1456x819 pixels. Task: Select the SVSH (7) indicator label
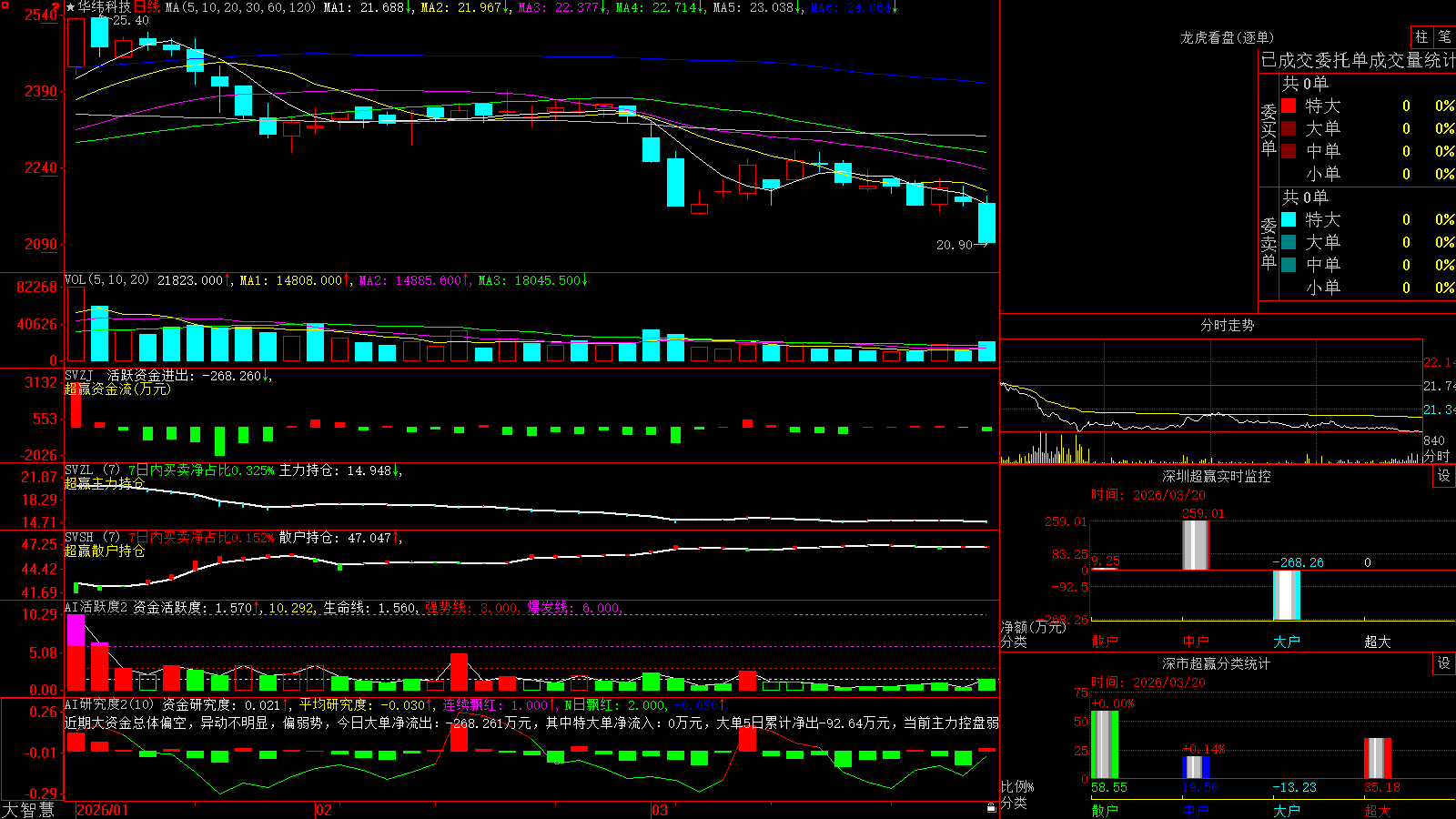pos(92,538)
